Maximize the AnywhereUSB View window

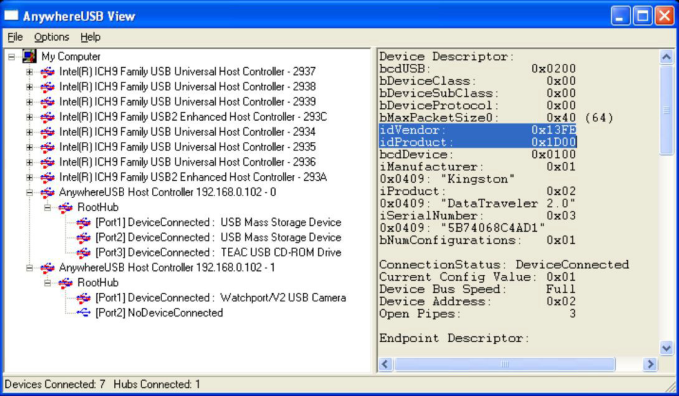(643, 16)
